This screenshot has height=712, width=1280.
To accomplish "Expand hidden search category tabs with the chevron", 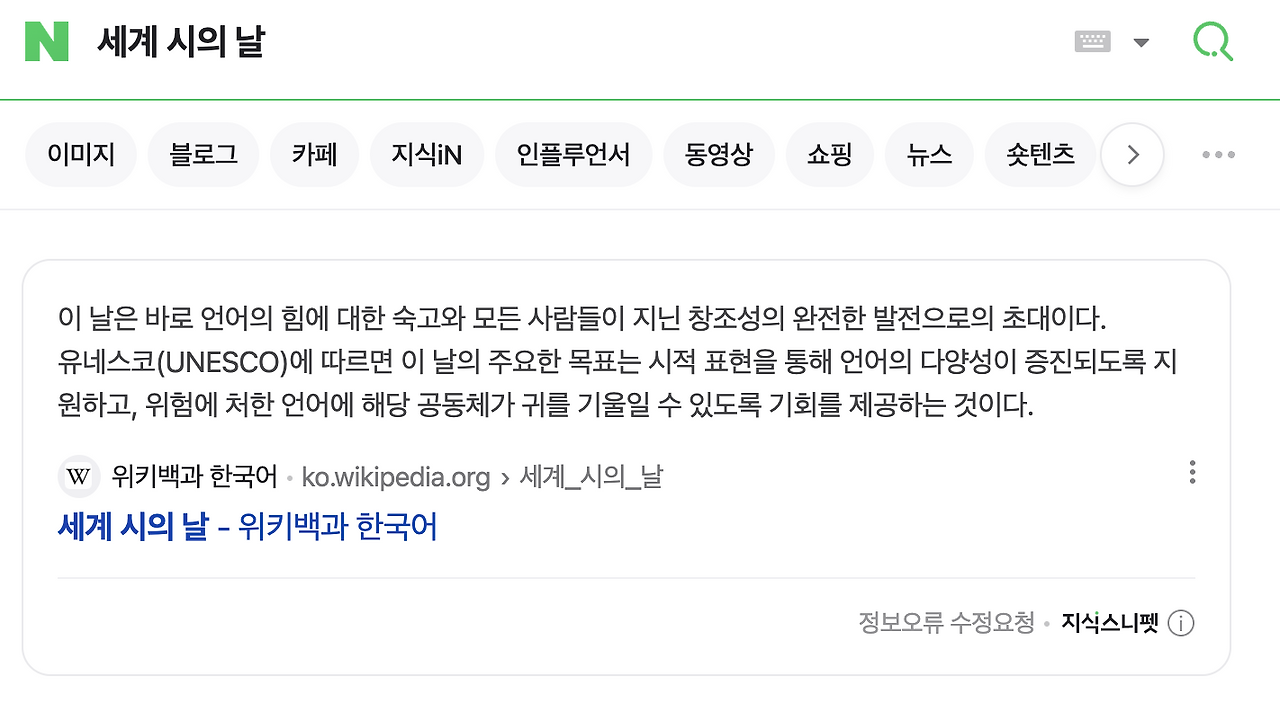I will coord(1132,154).
